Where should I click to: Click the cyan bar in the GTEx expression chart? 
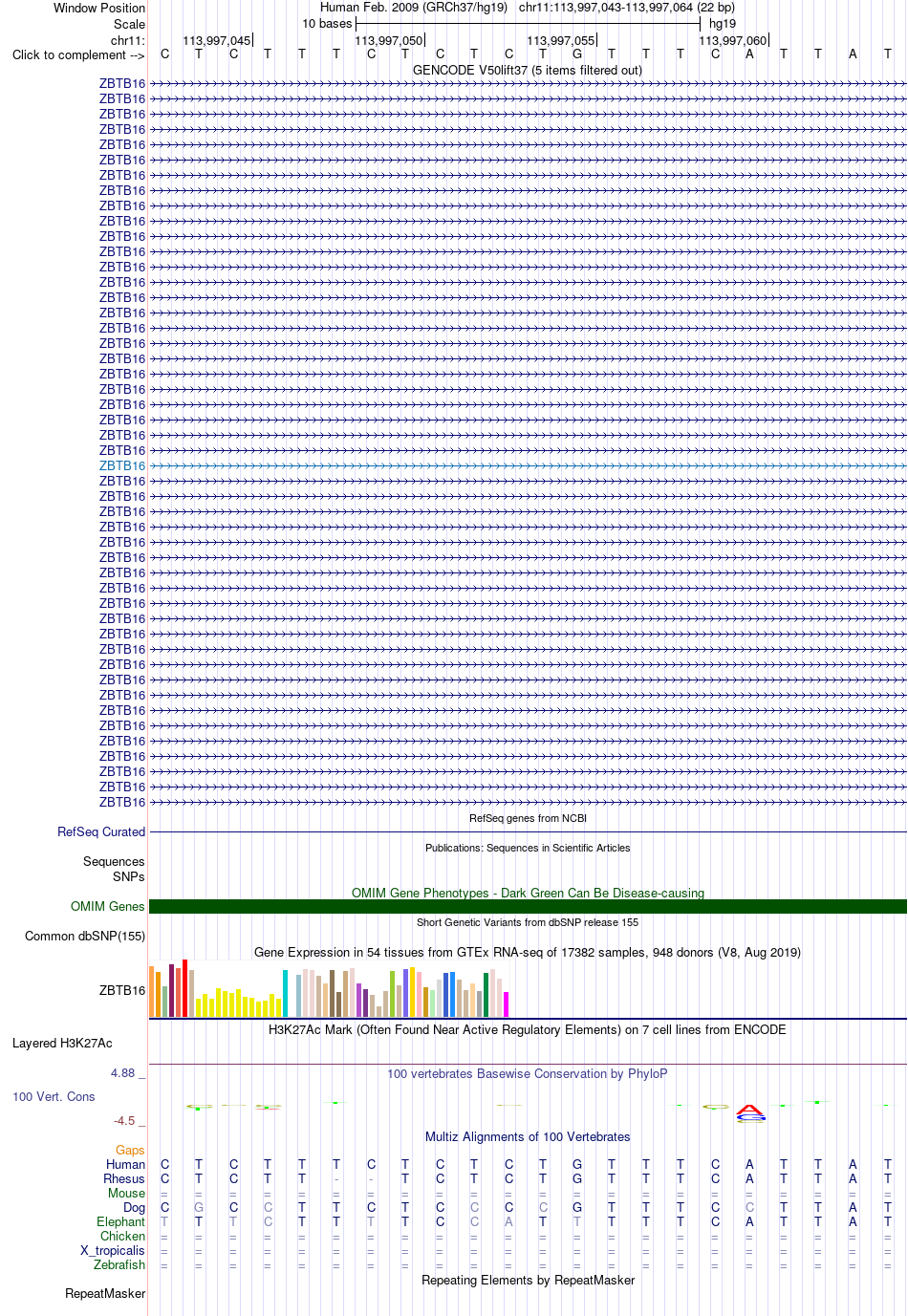coord(285,993)
